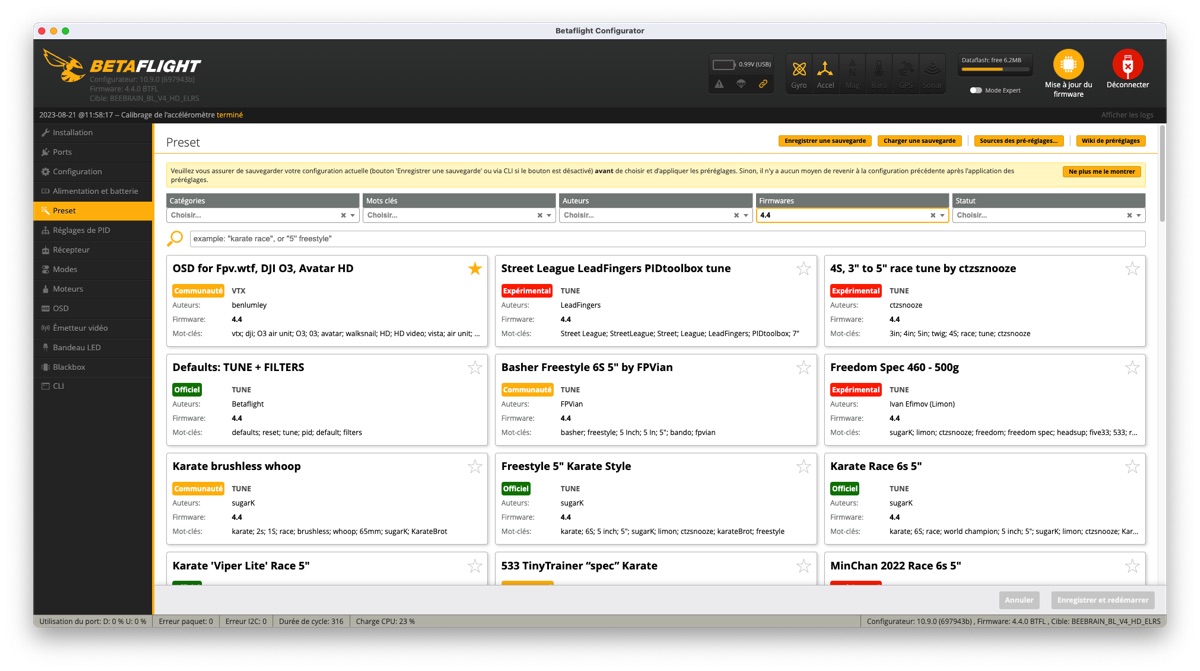
Task: Favorite Karate brushless whoop preset star
Action: click(x=475, y=466)
